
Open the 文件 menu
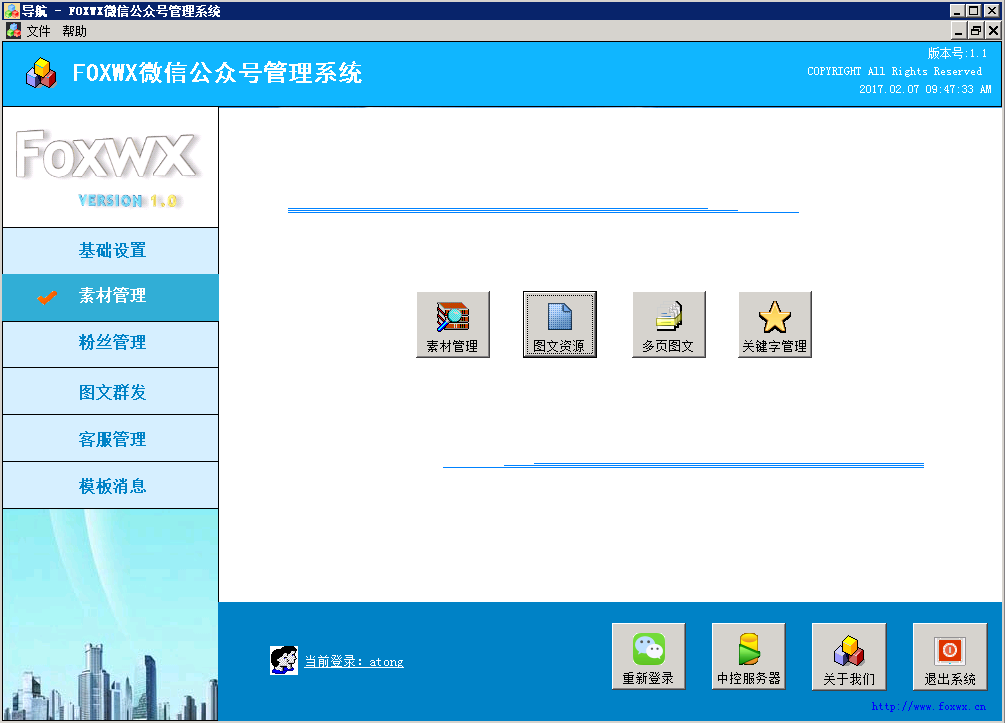pyautogui.click(x=38, y=31)
